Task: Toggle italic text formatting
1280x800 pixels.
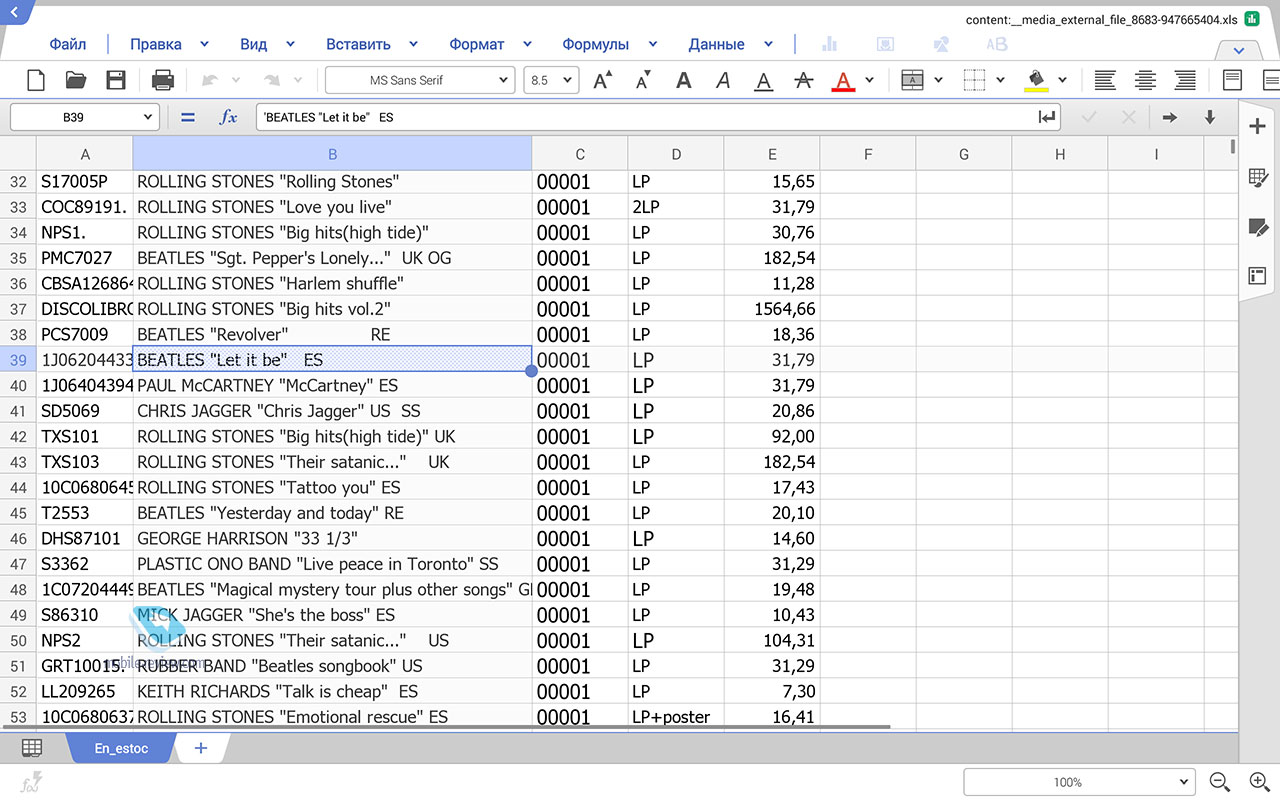Action: 723,80
